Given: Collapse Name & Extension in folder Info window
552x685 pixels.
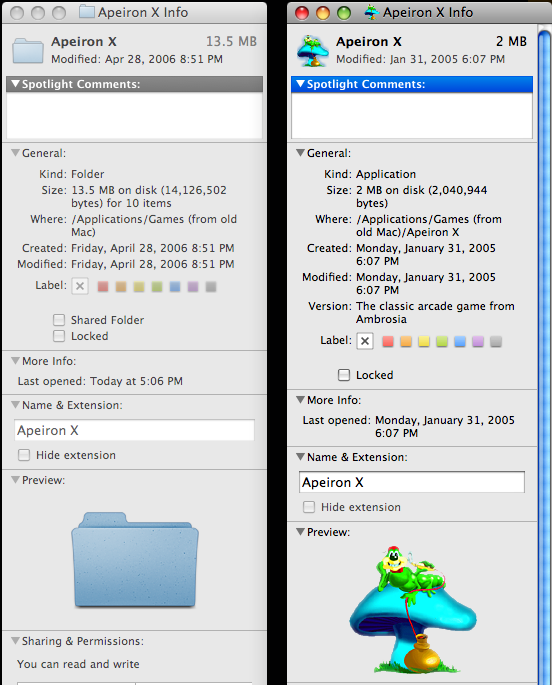Looking at the screenshot, I should [15, 405].
